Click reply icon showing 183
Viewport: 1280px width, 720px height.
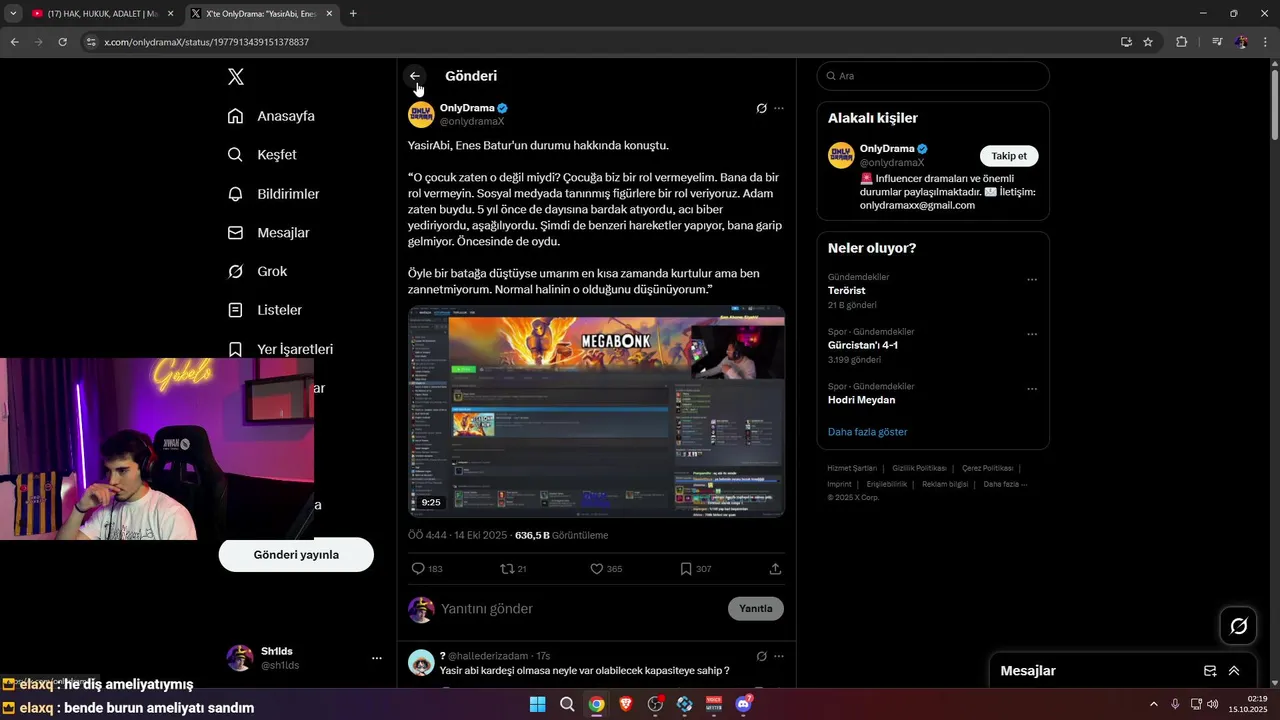419,569
